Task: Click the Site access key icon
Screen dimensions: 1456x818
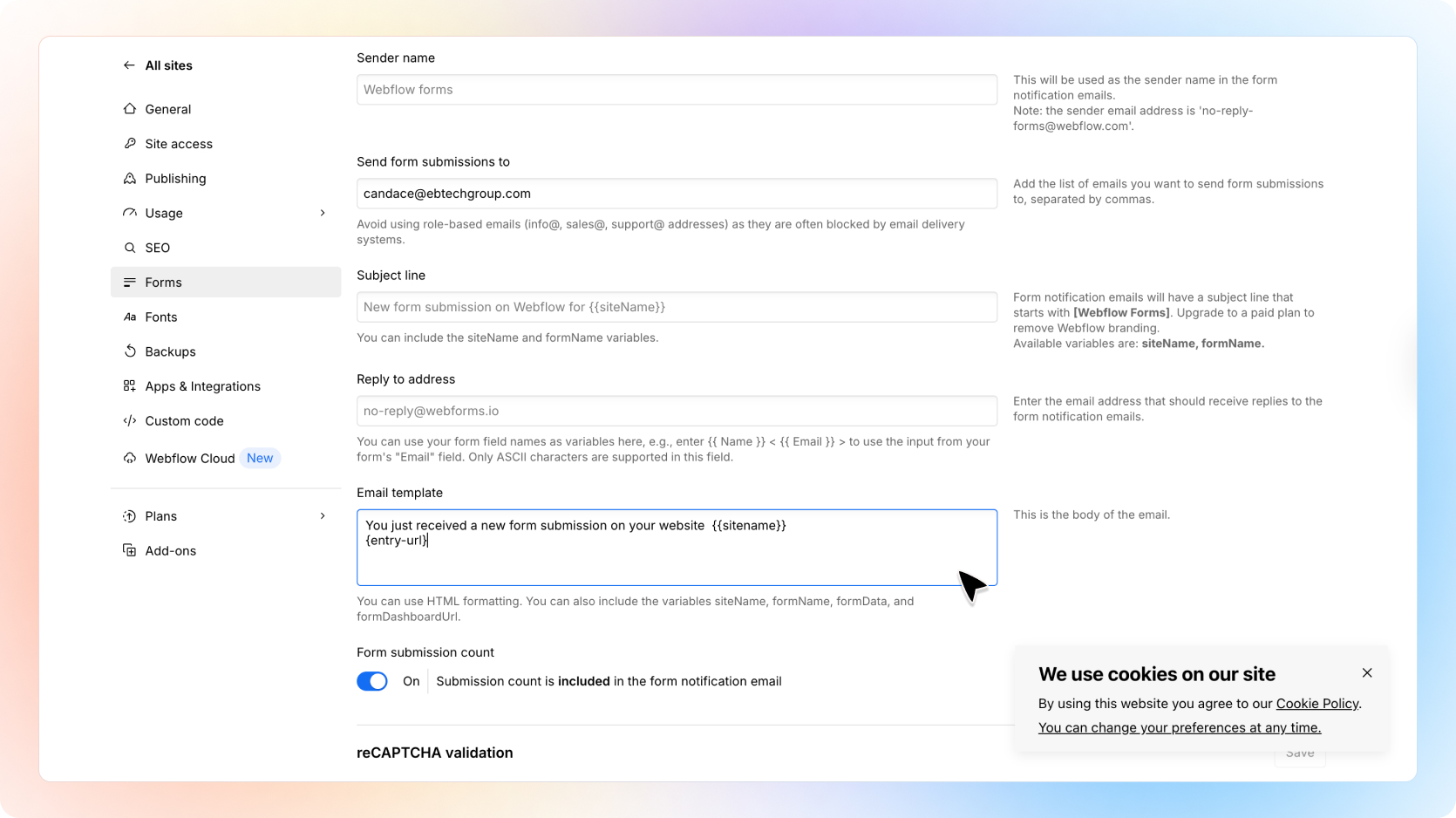Action: tap(130, 144)
